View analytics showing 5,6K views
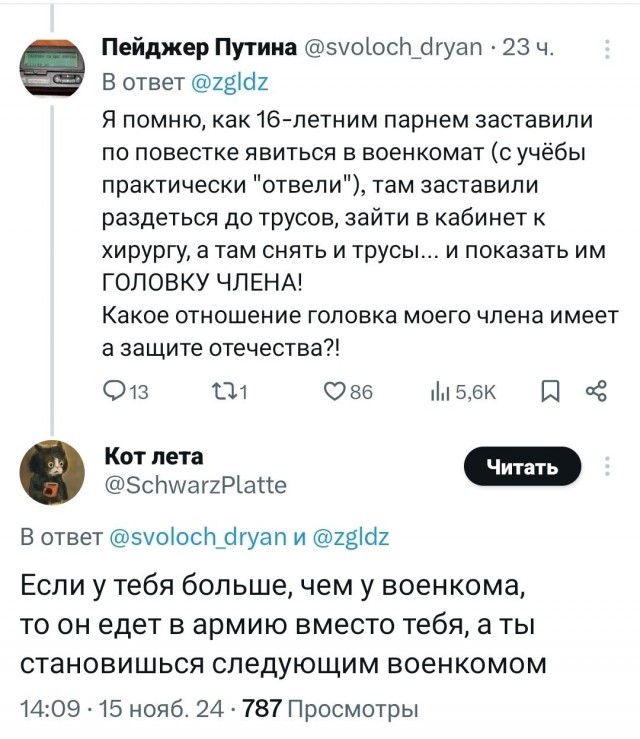The height and width of the screenshot is (739, 640). [x=442, y=393]
